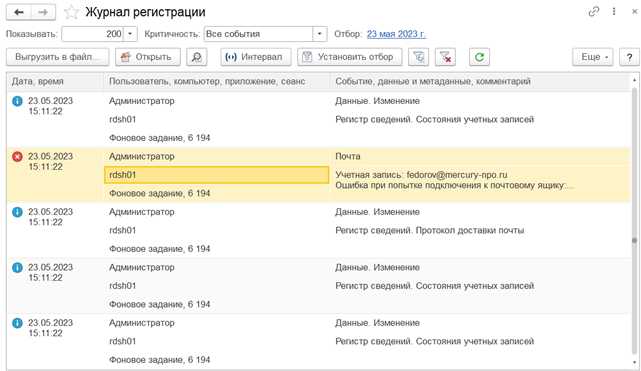Add Журнал регистрации to favorites star
This screenshot has height=371, width=641.
[72, 12]
